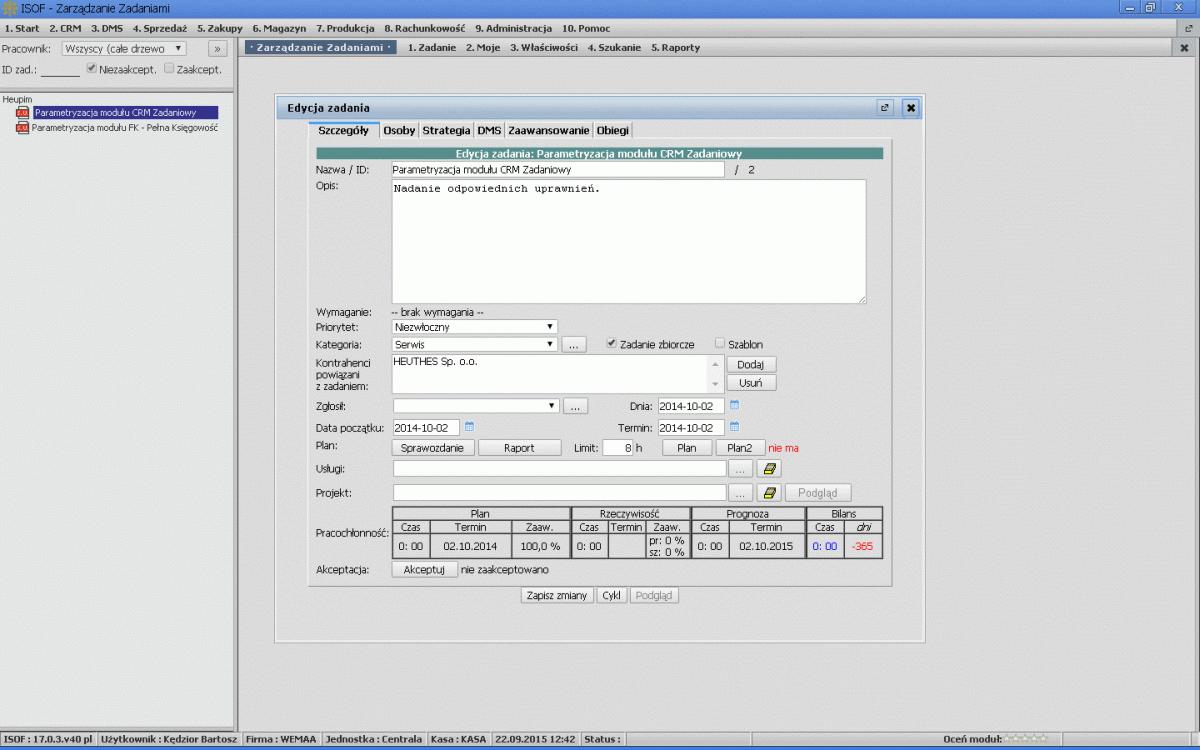Click the Akceptuj button
The image size is (1200, 750).
coord(424,569)
